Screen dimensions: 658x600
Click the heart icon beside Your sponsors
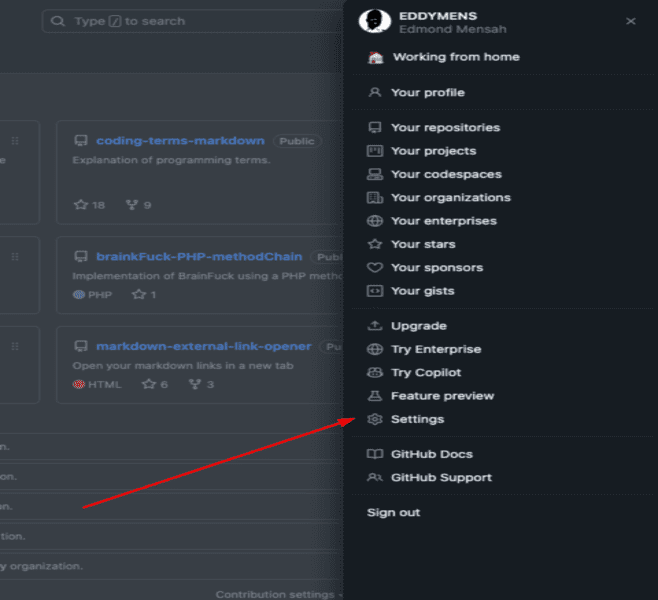coord(375,267)
